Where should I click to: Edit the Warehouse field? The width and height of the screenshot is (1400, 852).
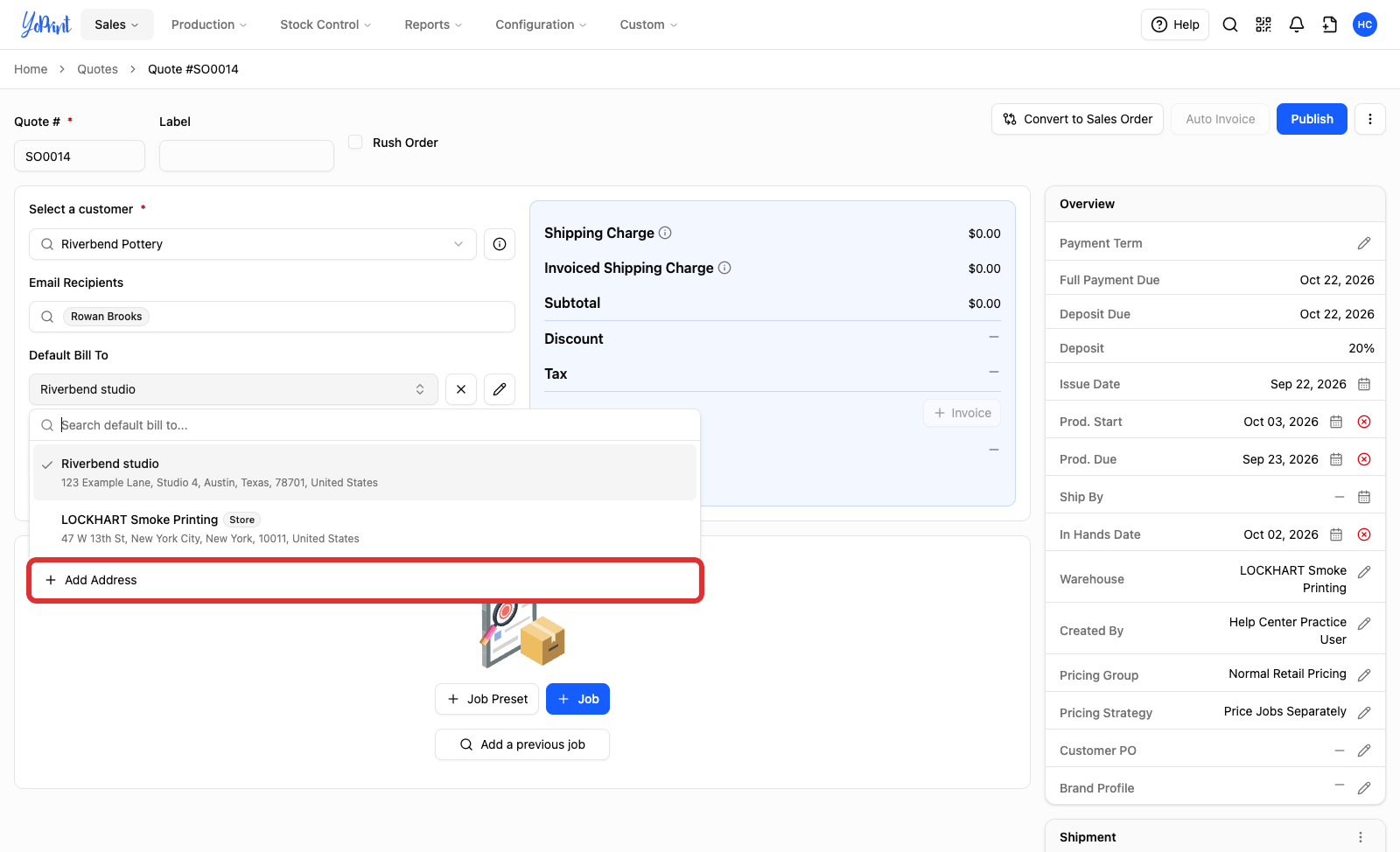(x=1364, y=572)
